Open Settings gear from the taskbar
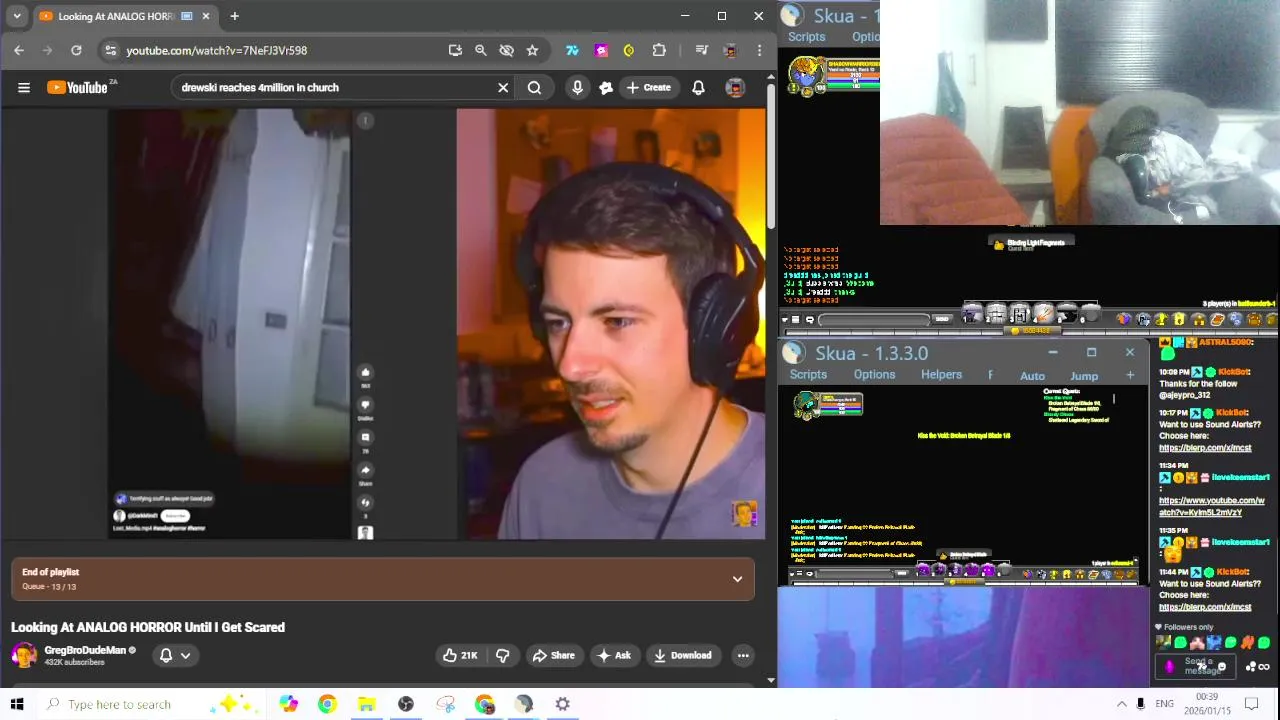1280x720 pixels. 563,704
